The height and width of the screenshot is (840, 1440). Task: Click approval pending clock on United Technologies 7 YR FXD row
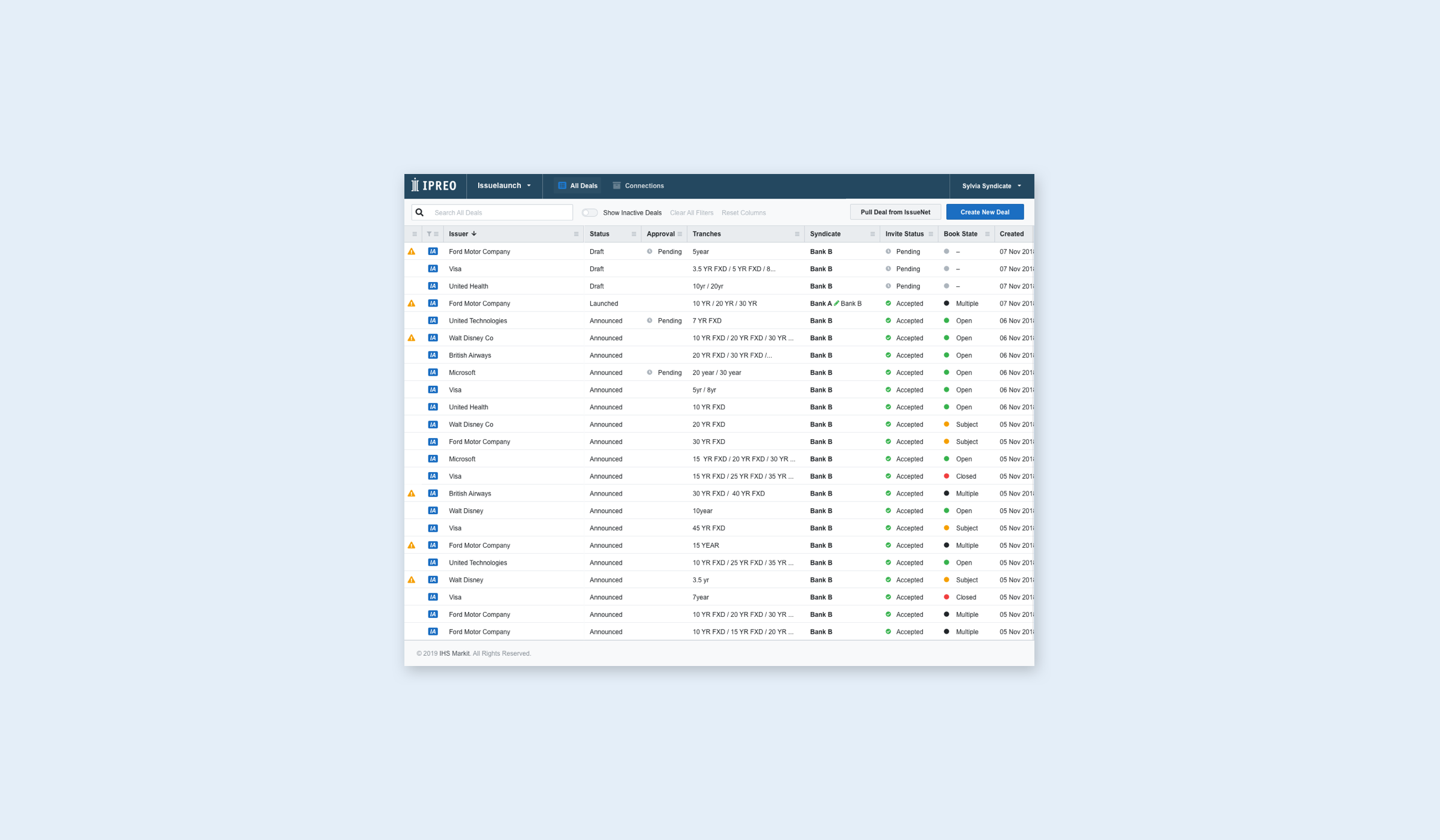(x=649, y=320)
